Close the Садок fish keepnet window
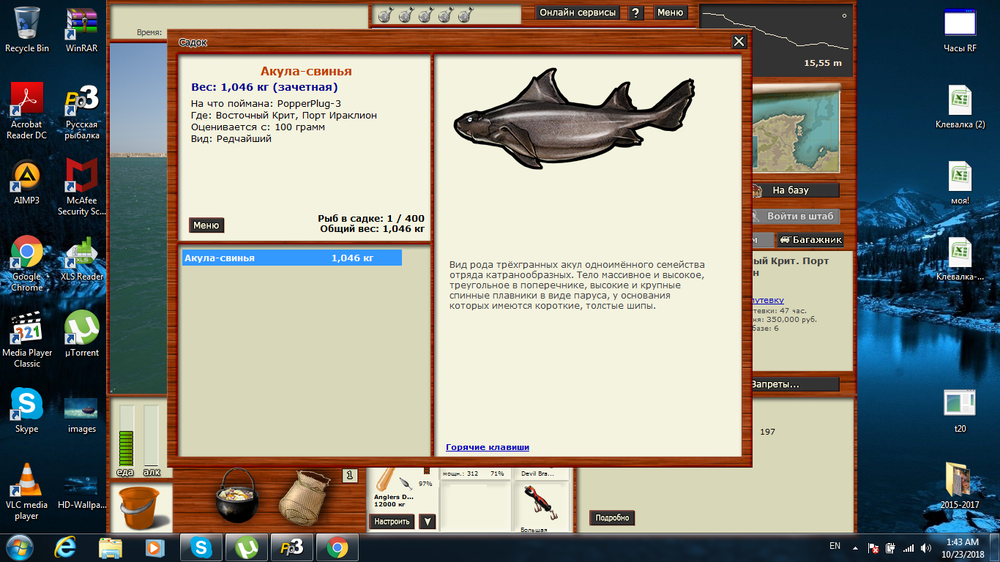The width and height of the screenshot is (1000, 562). click(739, 42)
